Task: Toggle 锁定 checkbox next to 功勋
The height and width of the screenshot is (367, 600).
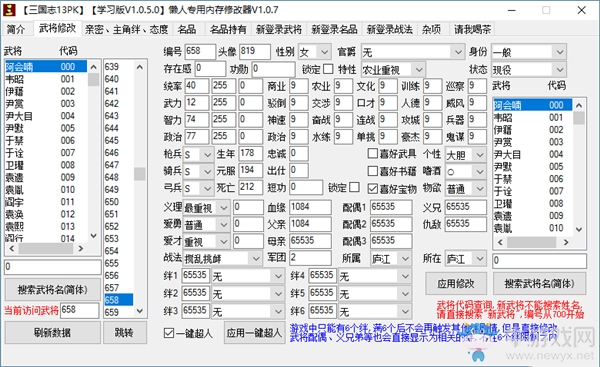Action: [328, 69]
